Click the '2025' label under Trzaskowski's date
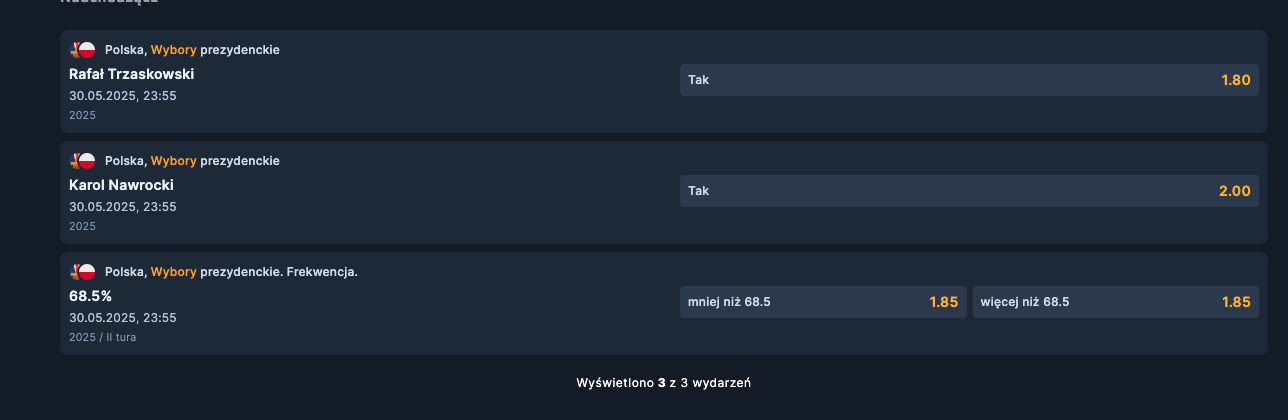The width and height of the screenshot is (1288, 420). click(x=82, y=115)
